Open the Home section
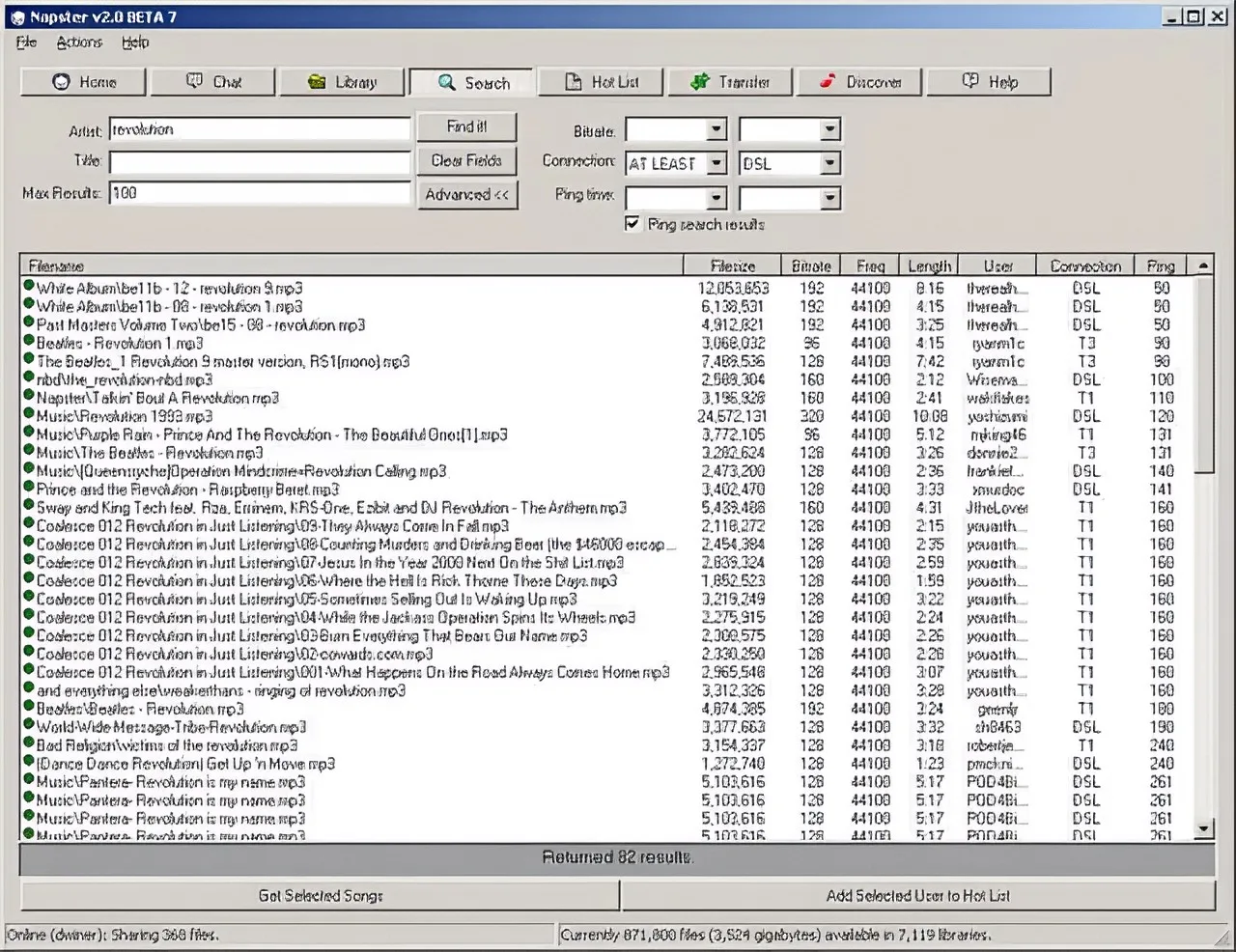The height and width of the screenshot is (952, 1236). point(82,82)
